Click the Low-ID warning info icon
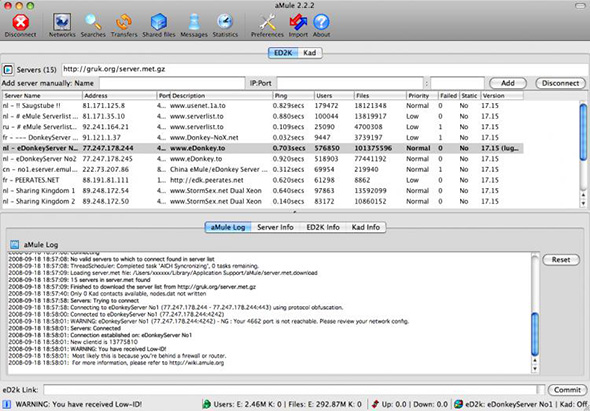The width and height of the screenshot is (590, 411). (7, 405)
